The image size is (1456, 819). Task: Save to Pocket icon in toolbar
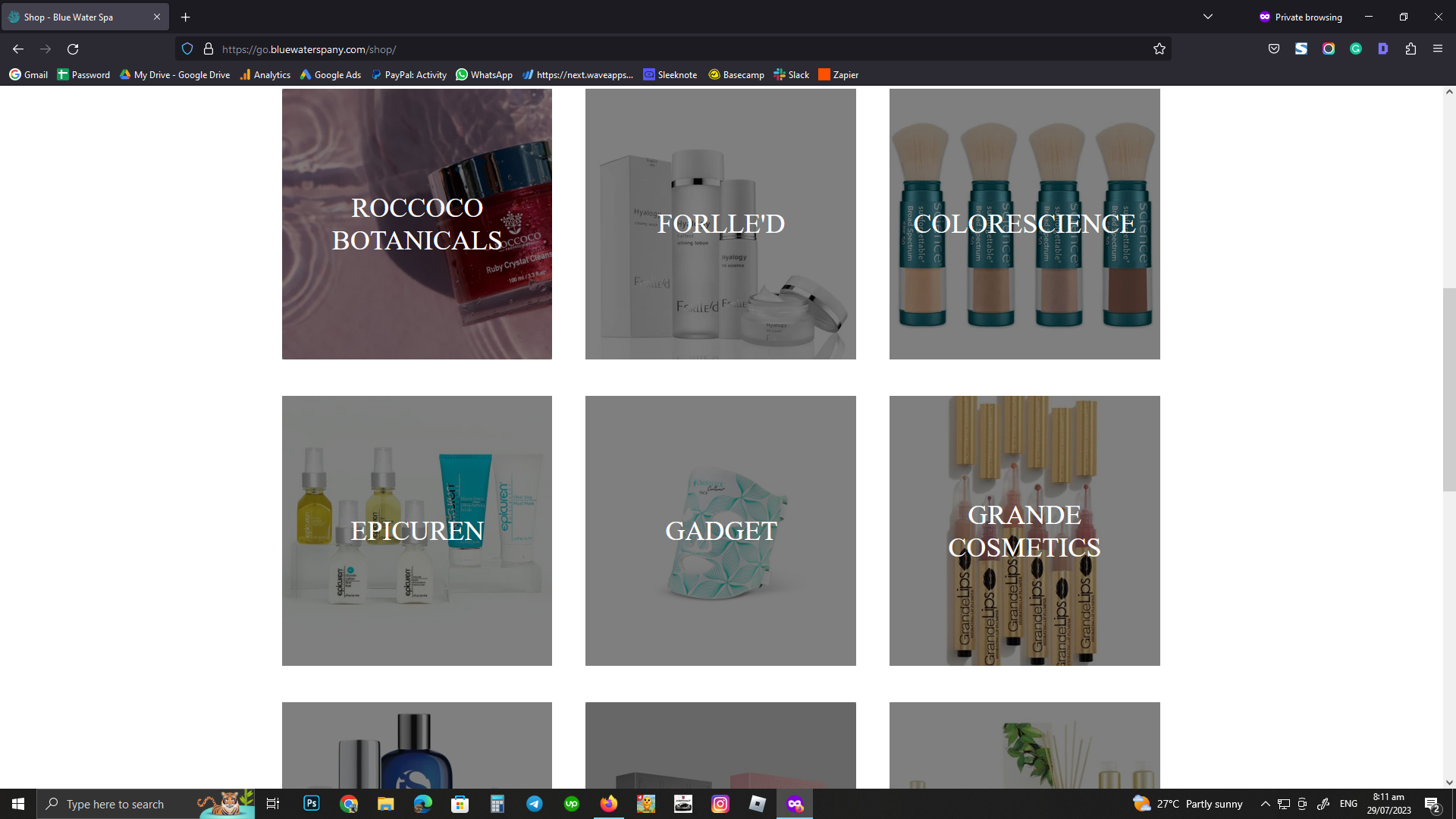click(x=1274, y=49)
